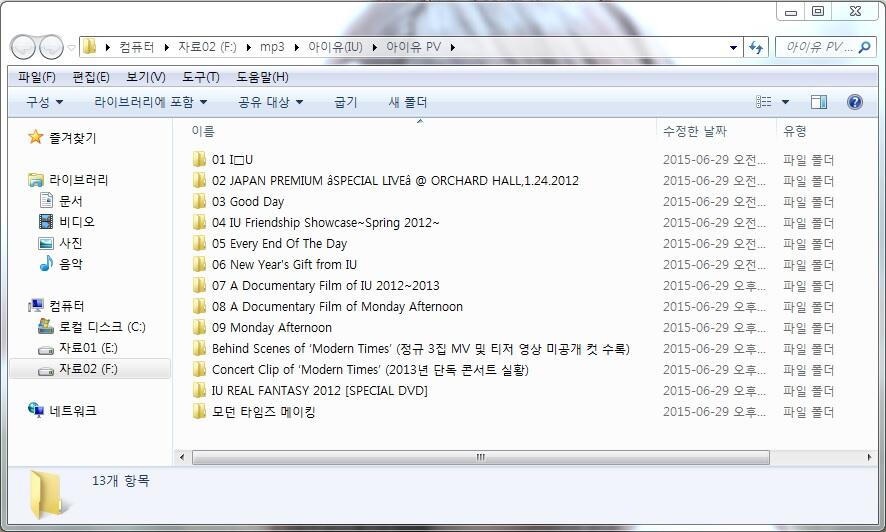Click the blue help question icon
886x532 pixels.
click(855, 102)
